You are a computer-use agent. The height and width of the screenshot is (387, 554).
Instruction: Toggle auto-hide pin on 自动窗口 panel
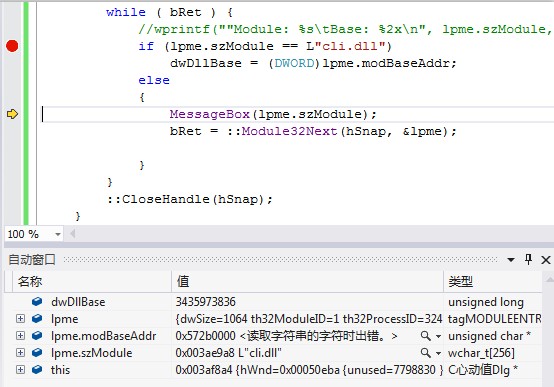[x=529, y=259]
